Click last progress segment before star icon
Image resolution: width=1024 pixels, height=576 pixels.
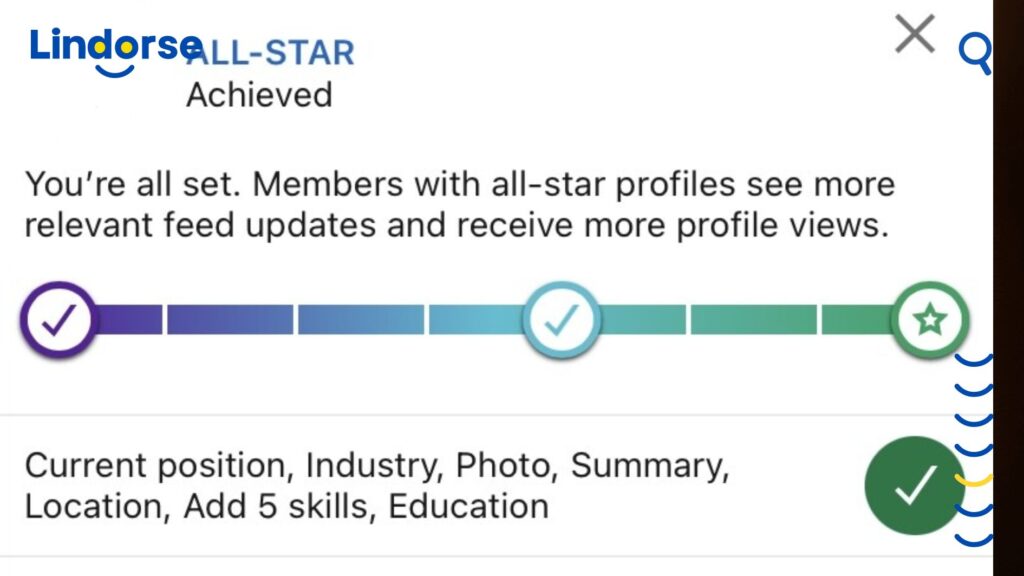click(857, 320)
